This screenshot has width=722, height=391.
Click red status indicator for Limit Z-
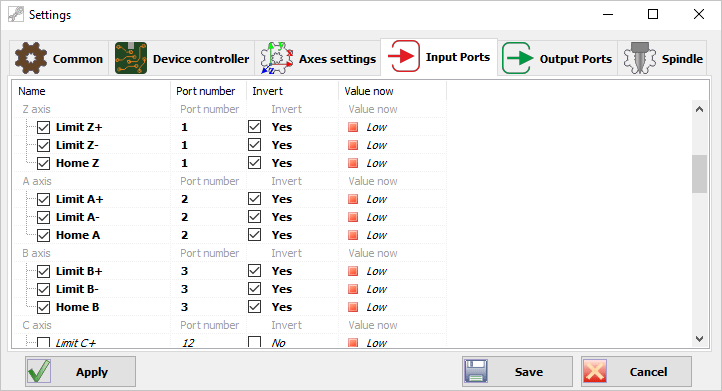tap(353, 145)
